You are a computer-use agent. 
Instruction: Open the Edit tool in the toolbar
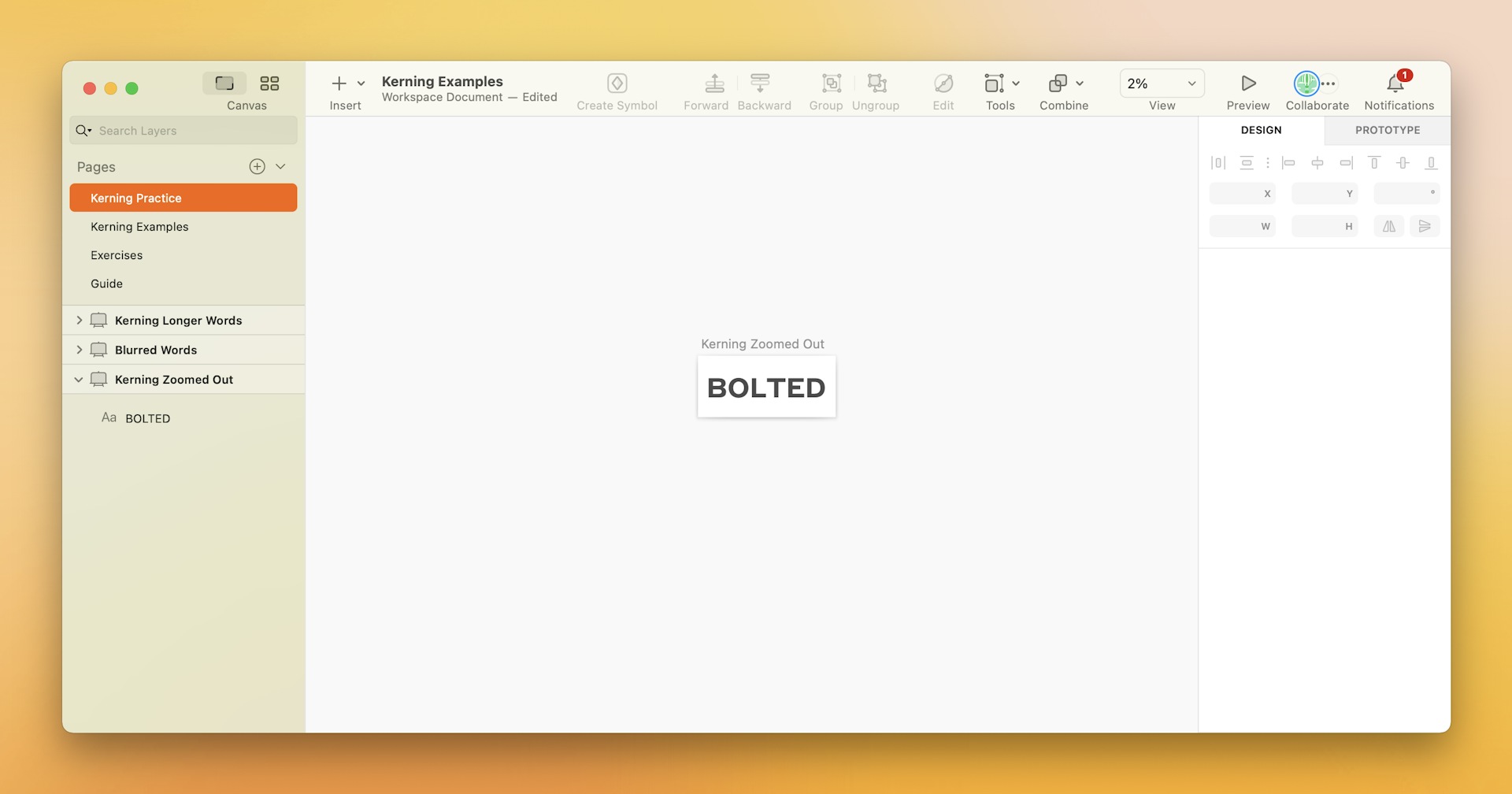(943, 83)
